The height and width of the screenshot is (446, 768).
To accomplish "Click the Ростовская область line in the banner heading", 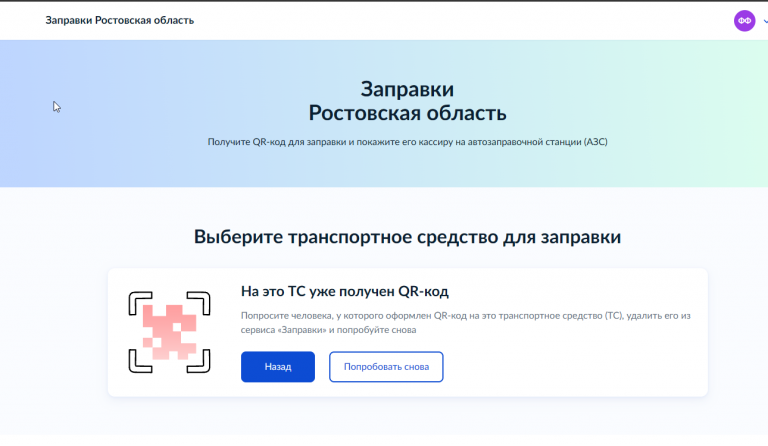I will tap(407, 113).
